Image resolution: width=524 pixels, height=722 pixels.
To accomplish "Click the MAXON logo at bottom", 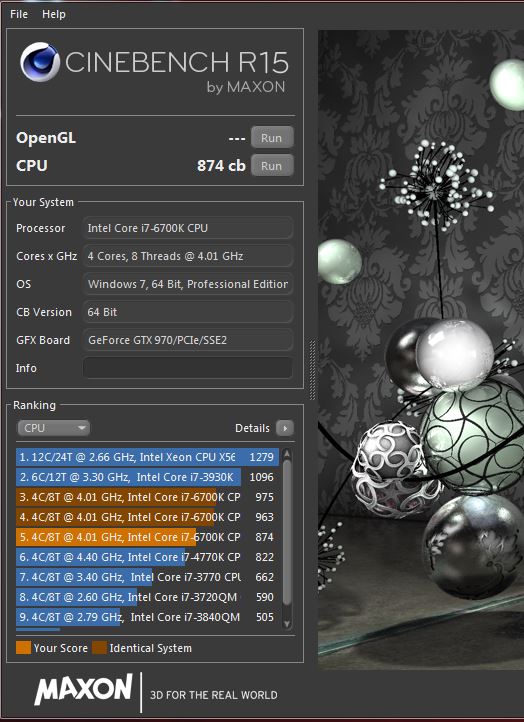I will coord(84,689).
